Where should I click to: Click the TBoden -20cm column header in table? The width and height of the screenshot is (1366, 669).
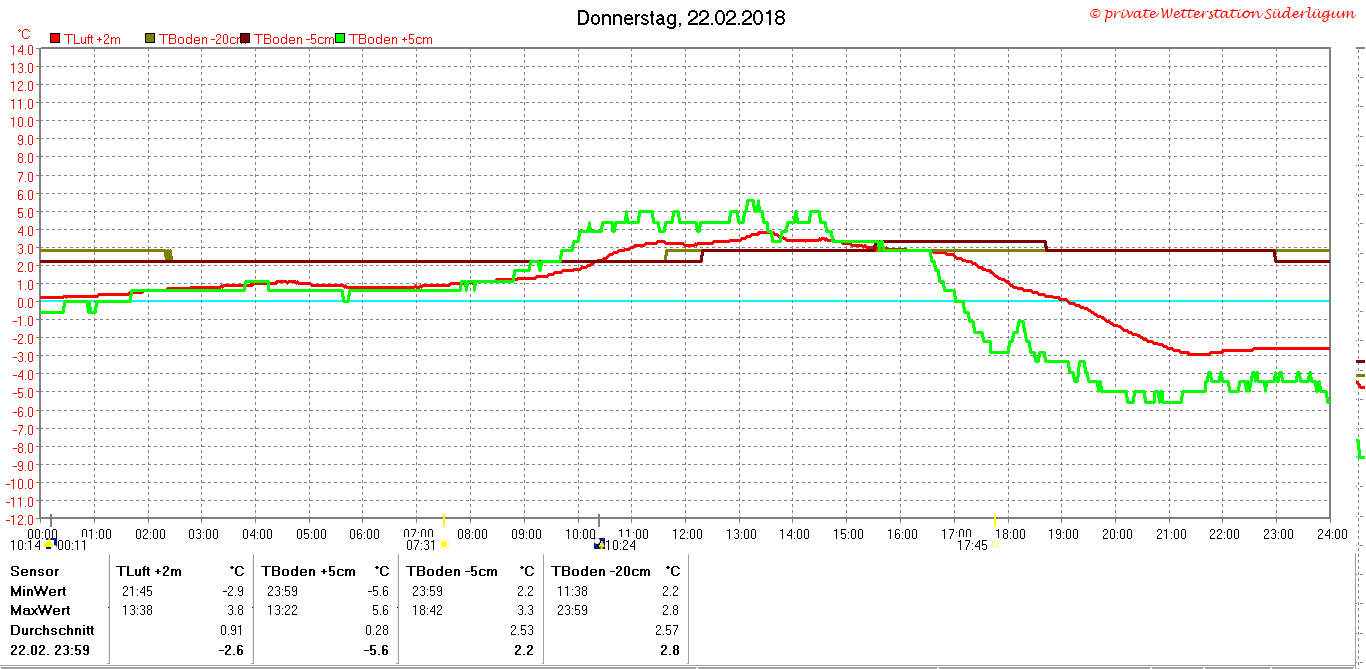(x=601, y=571)
